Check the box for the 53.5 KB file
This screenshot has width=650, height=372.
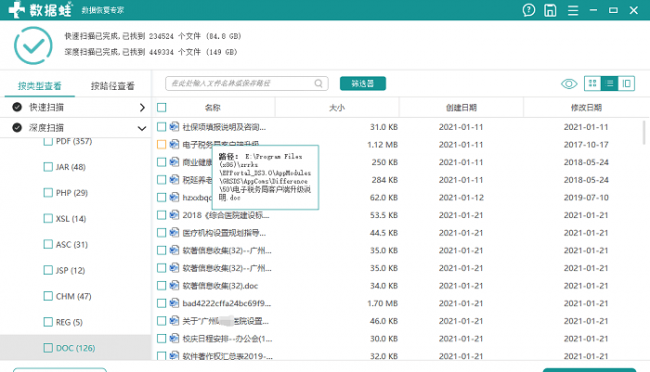tap(162, 215)
